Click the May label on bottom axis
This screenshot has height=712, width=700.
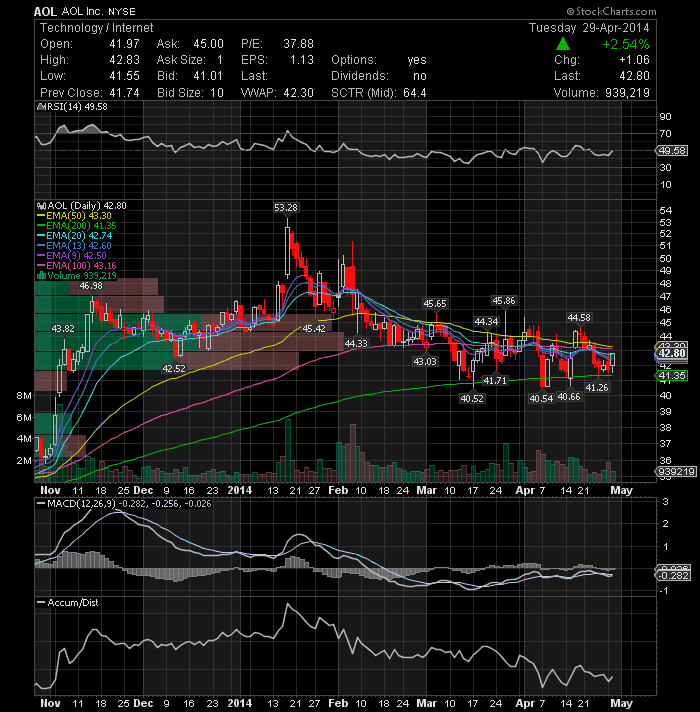click(621, 703)
